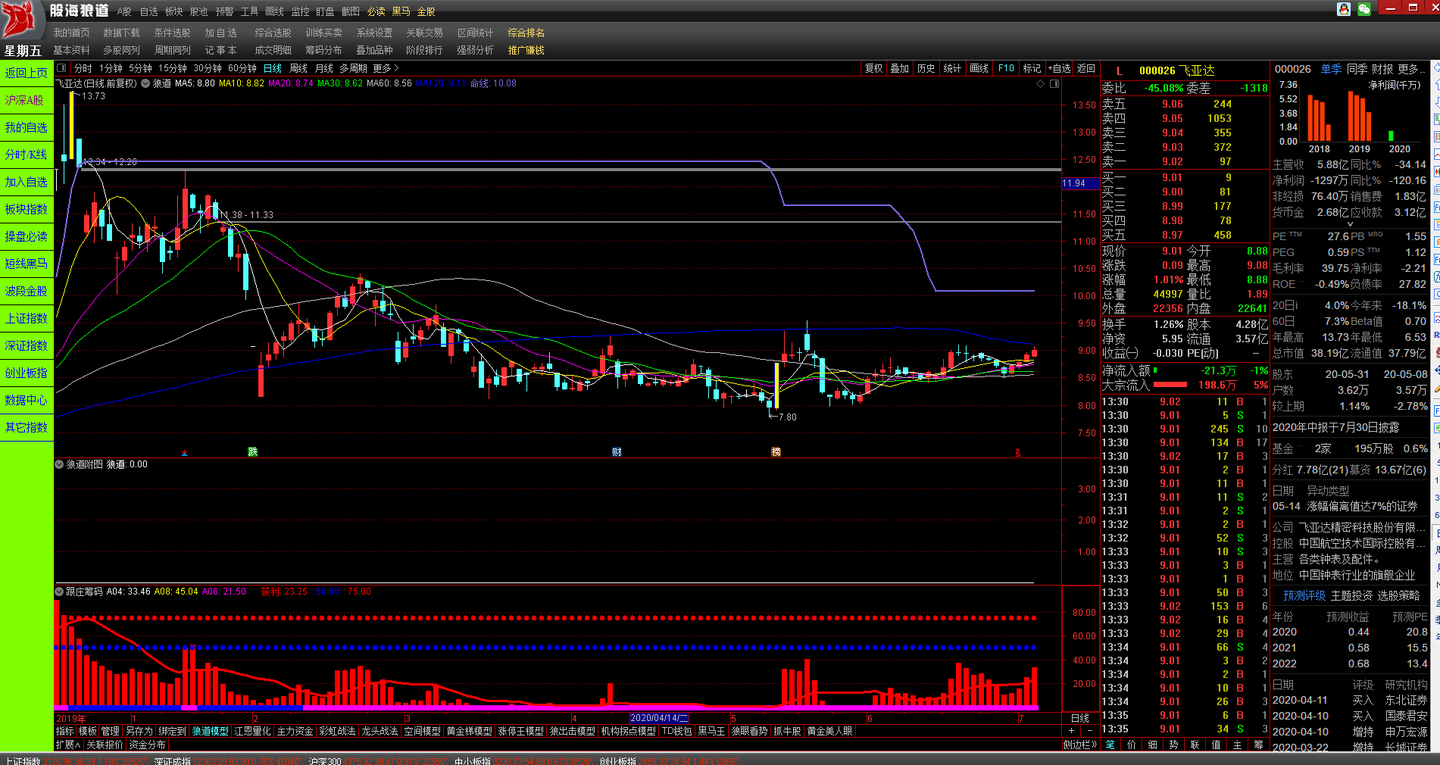This screenshot has width=1440, height=765.
Task: Select the 日线 daily period
Action: pyautogui.click(x=272, y=68)
